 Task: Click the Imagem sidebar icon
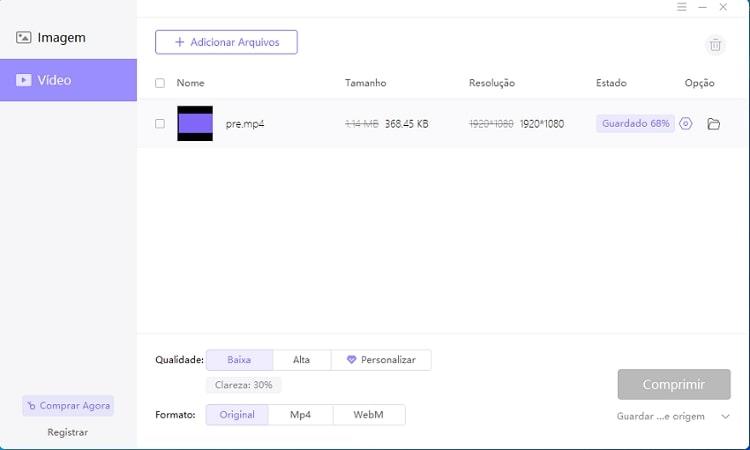click(x=24, y=38)
